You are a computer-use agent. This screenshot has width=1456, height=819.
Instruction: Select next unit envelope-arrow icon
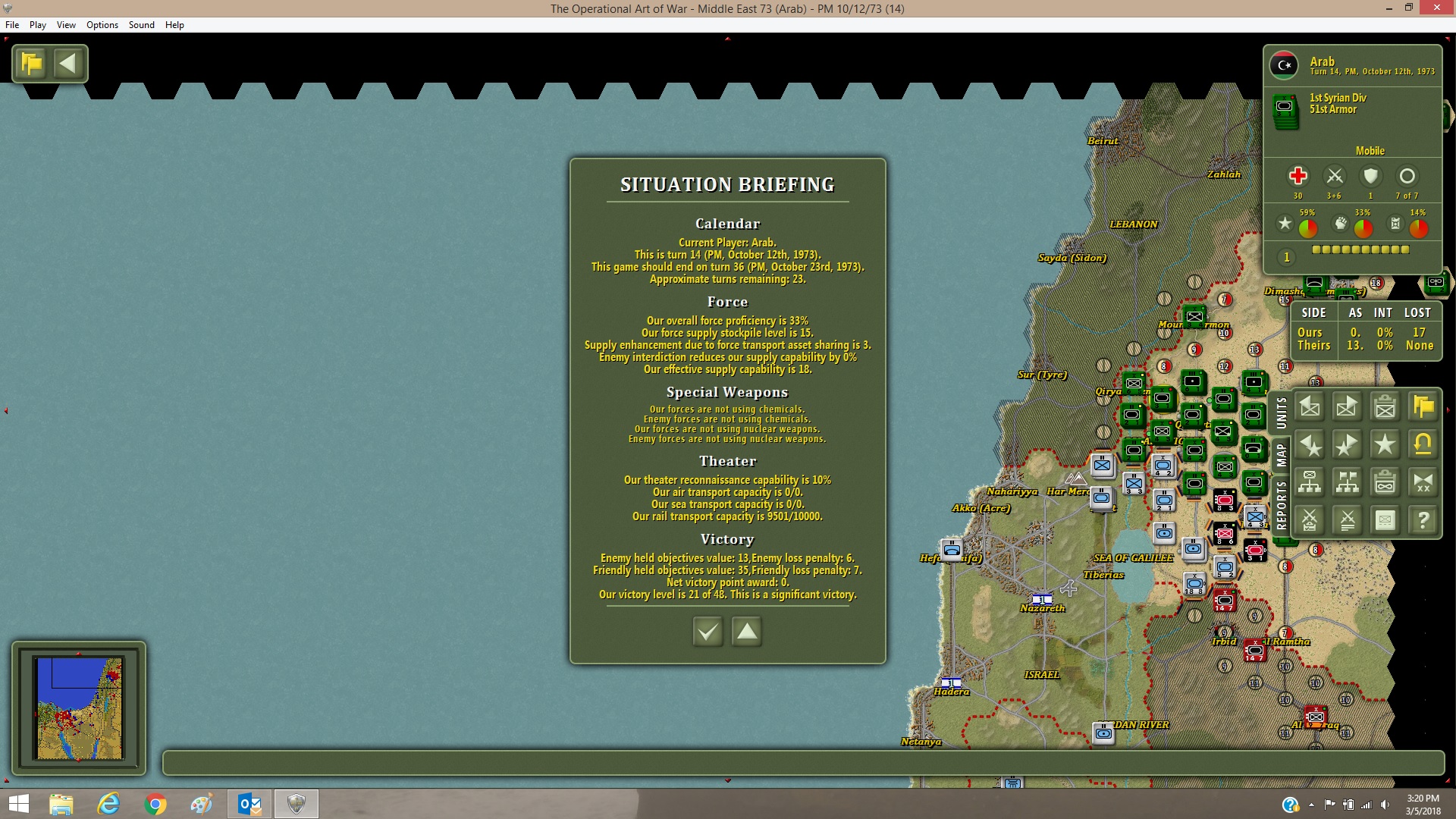(1348, 407)
